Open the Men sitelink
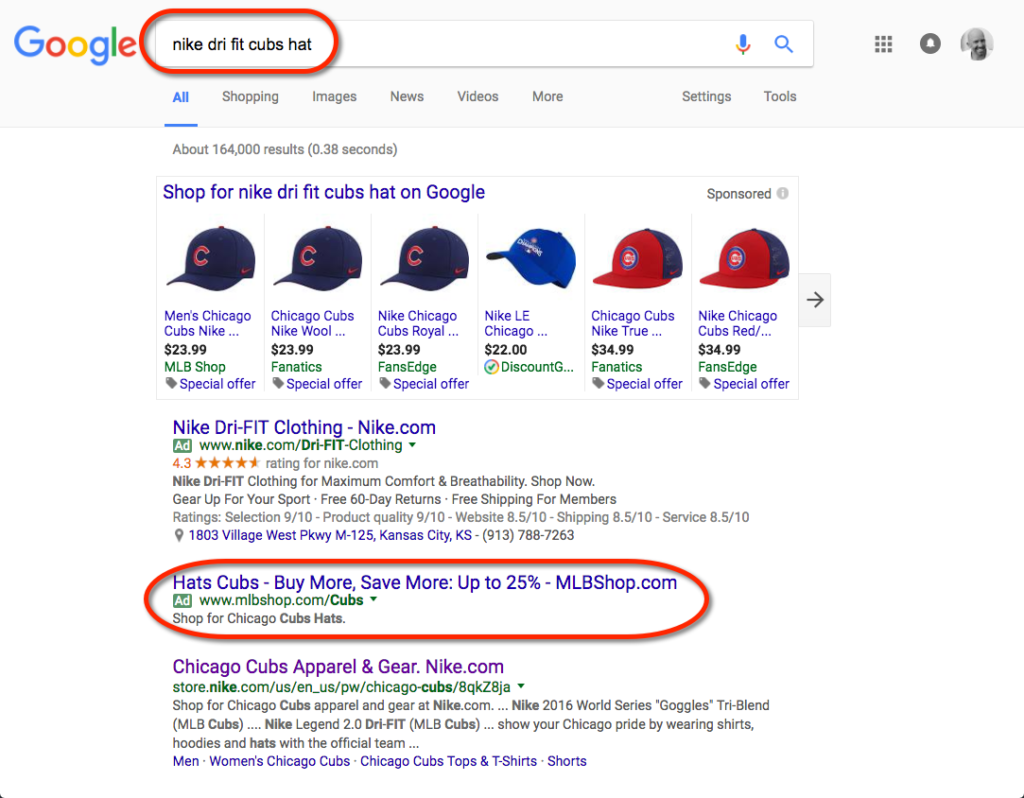The image size is (1024, 798). click(185, 761)
